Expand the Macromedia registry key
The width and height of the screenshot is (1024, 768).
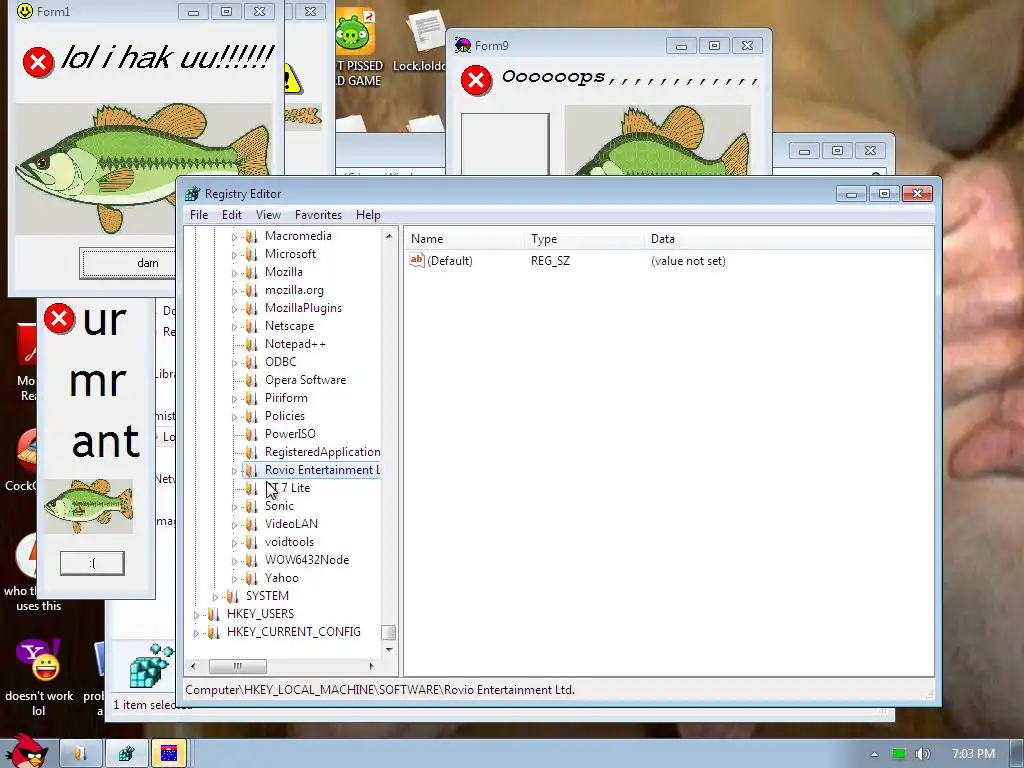(234, 237)
